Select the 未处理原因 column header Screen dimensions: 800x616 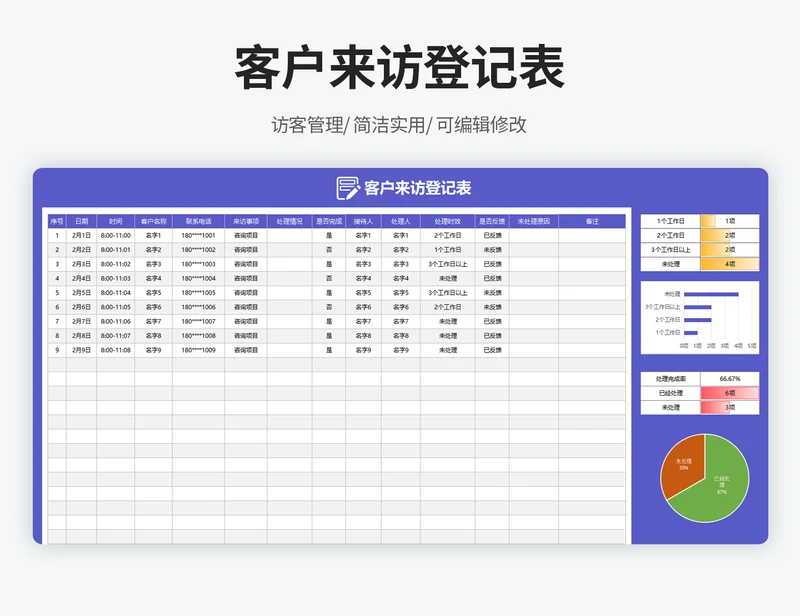pyautogui.click(x=534, y=221)
